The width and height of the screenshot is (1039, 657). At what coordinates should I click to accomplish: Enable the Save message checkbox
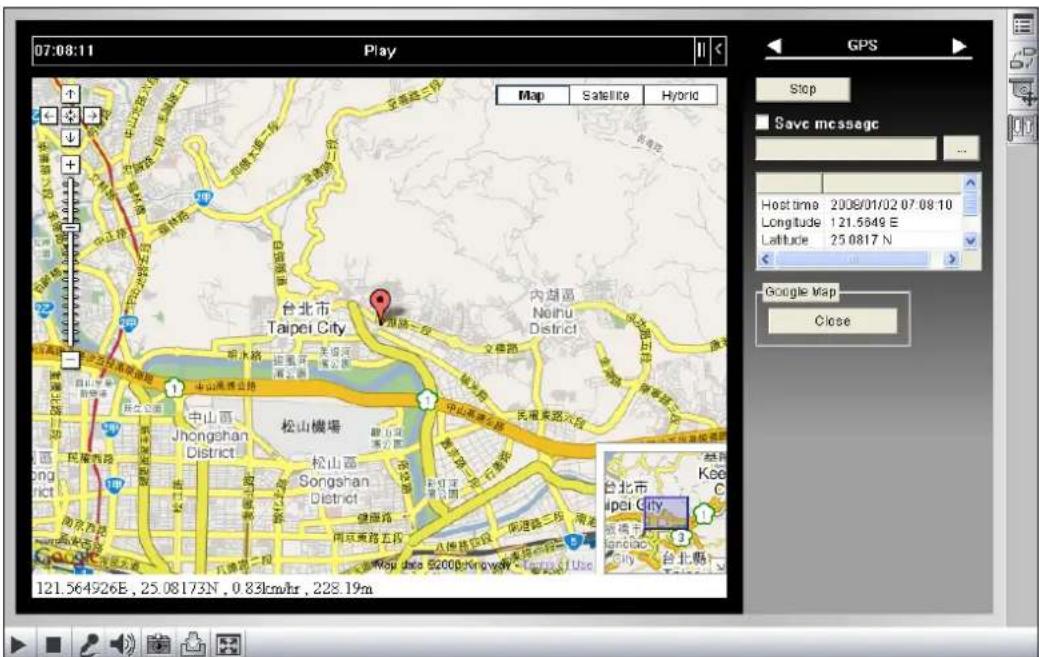point(763,123)
